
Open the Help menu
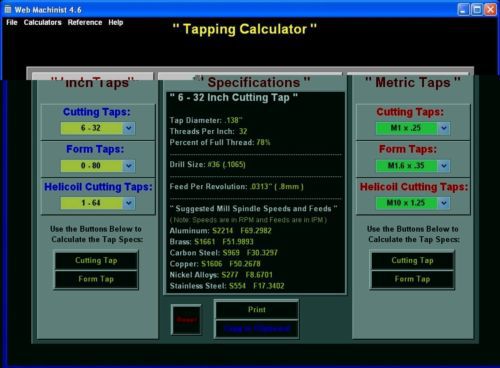coord(116,22)
